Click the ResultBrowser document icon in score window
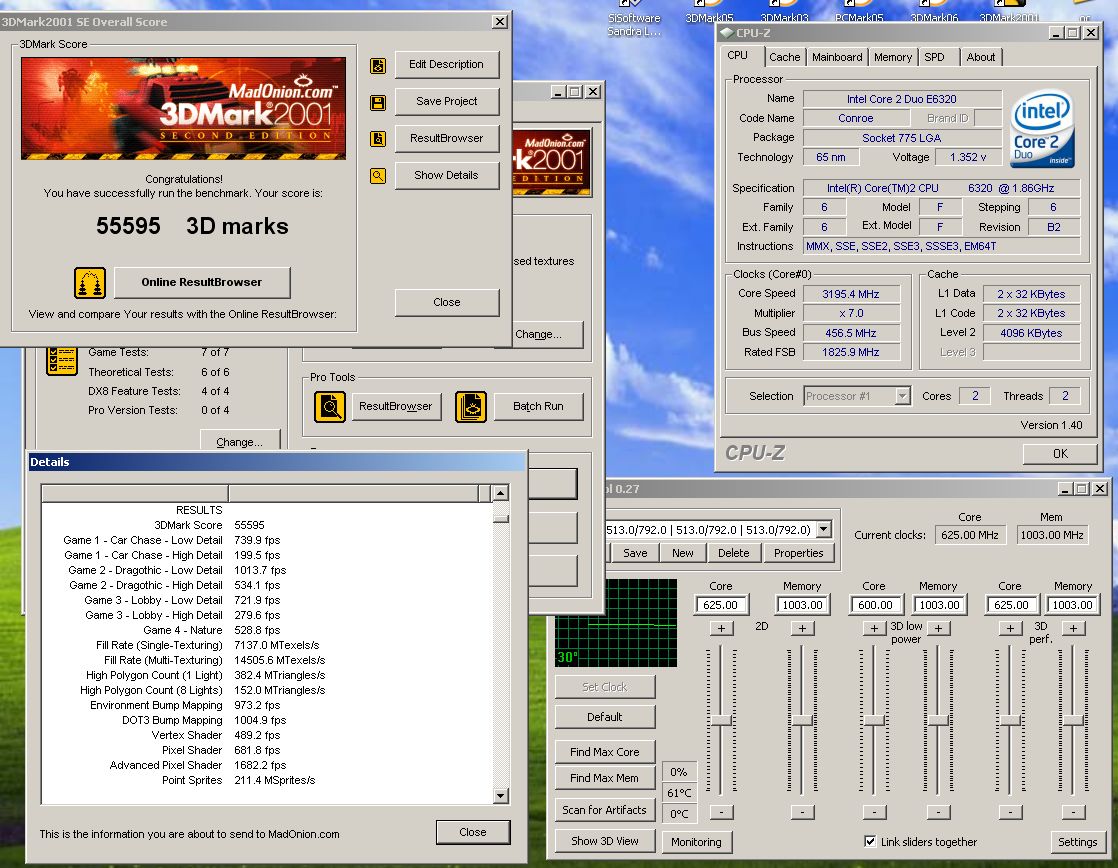This screenshot has height=868, width=1118. 378,138
